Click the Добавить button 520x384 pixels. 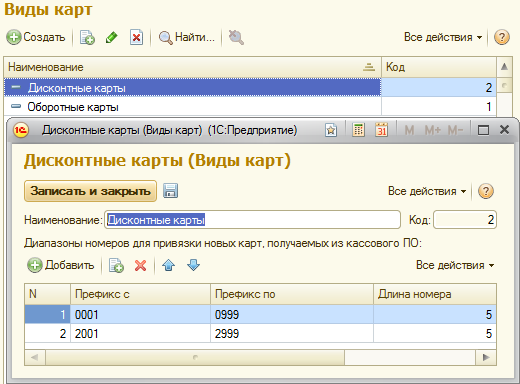pos(61,265)
